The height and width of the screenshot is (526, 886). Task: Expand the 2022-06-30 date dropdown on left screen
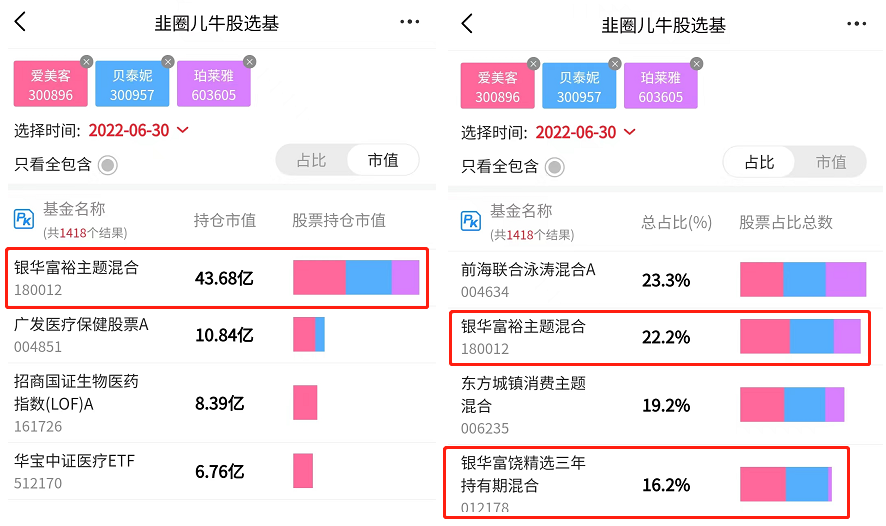click(x=138, y=131)
